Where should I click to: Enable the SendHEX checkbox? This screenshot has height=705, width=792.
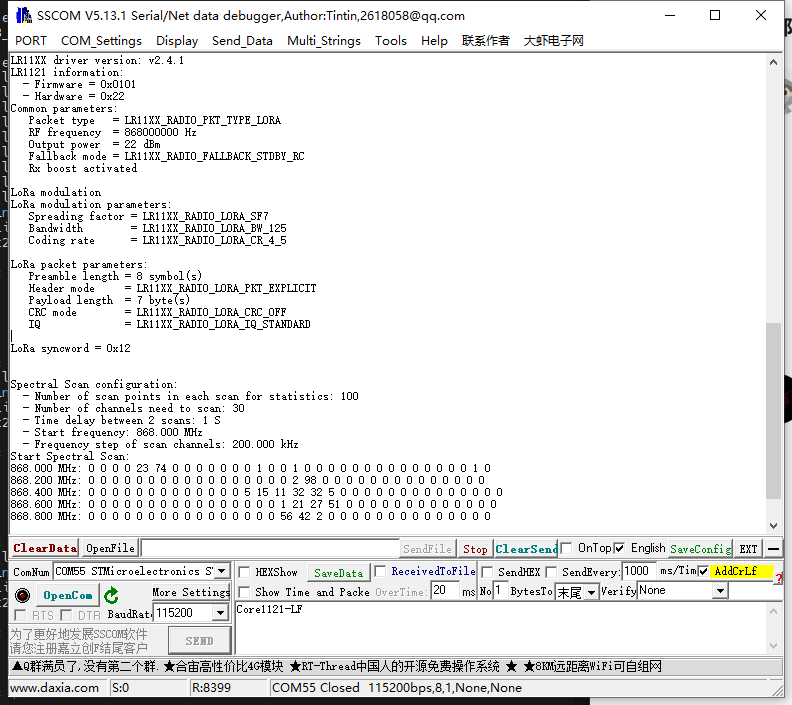(x=487, y=572)
